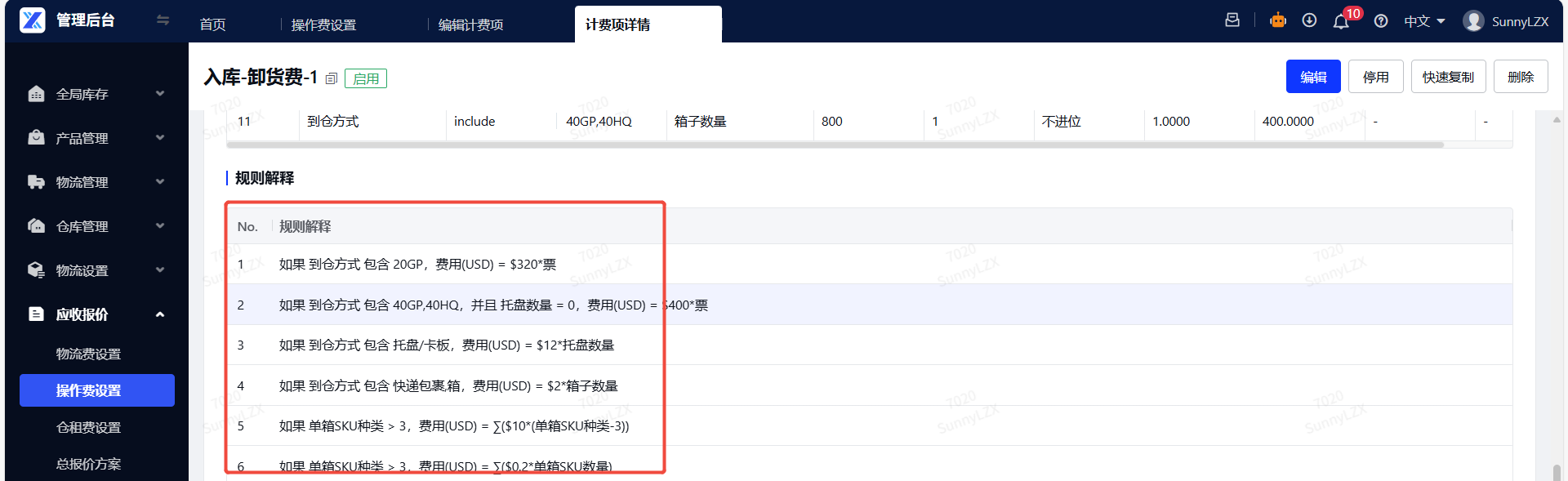Click the SunnyLZX user avatar
This screenshot has height=481, width=1568.
(x=1473, y=21)
